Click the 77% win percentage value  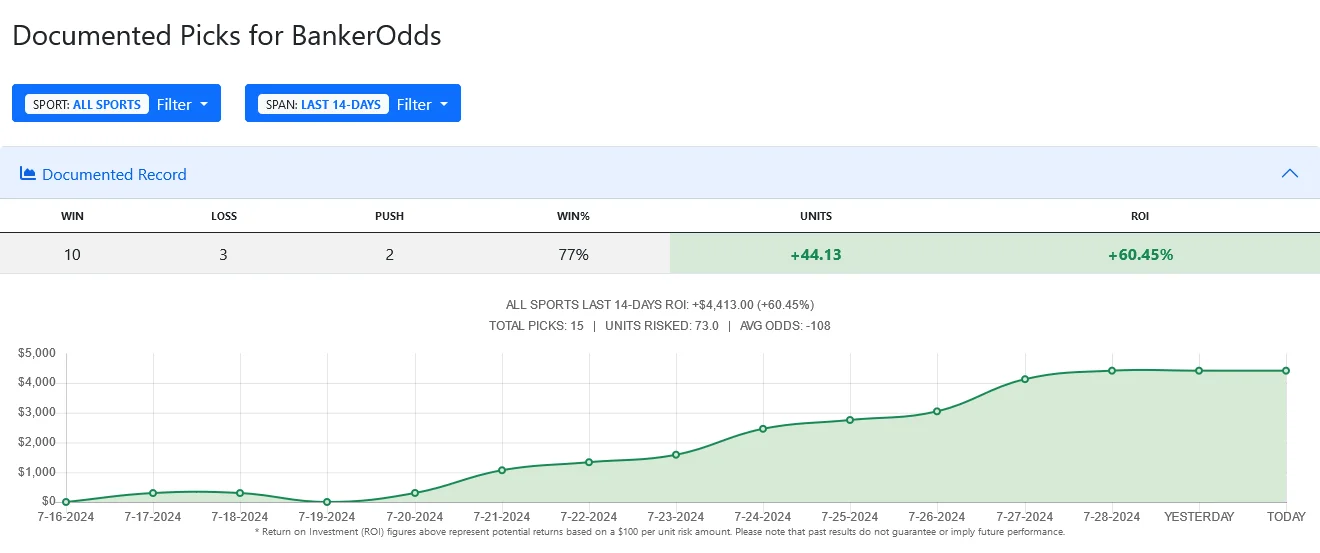(574, 254)
